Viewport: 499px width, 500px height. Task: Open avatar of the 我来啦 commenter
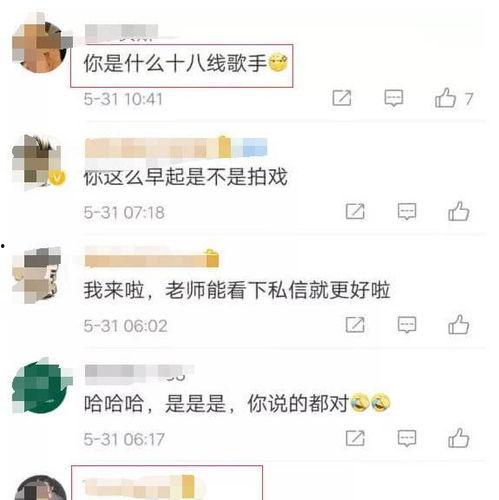coord(38,275)
